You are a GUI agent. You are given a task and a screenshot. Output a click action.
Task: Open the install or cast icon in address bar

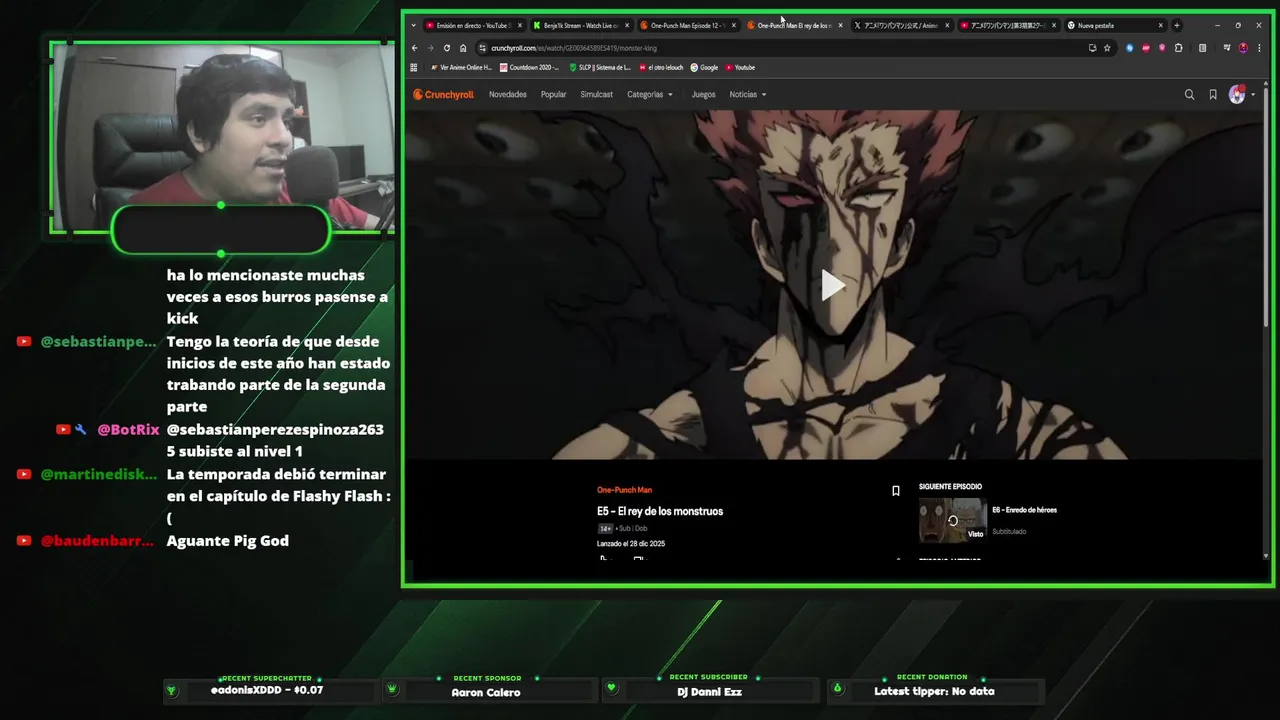tap(1092, 48)
